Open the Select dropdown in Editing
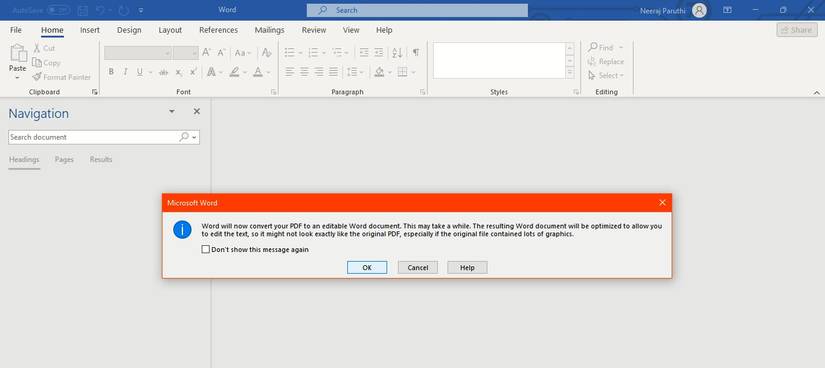Screen dimensions: 825x368 pos(606,76)
